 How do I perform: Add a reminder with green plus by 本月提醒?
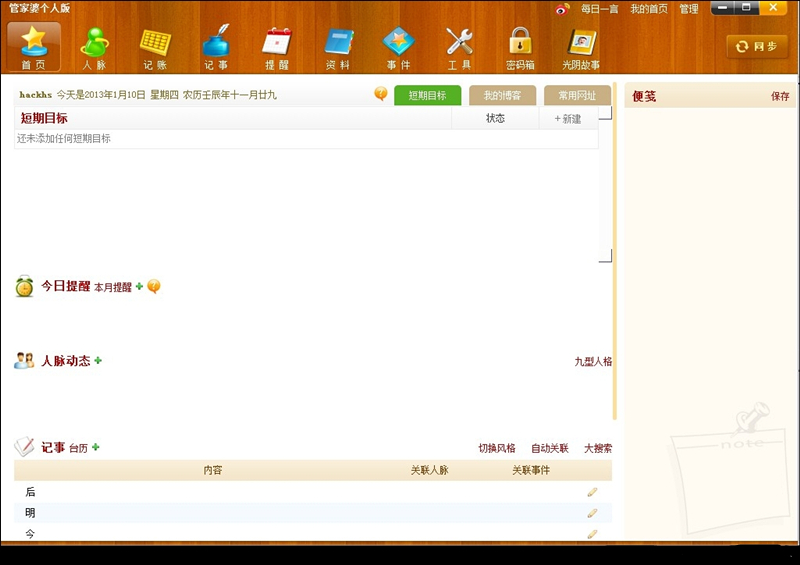[x=139, y=286]
